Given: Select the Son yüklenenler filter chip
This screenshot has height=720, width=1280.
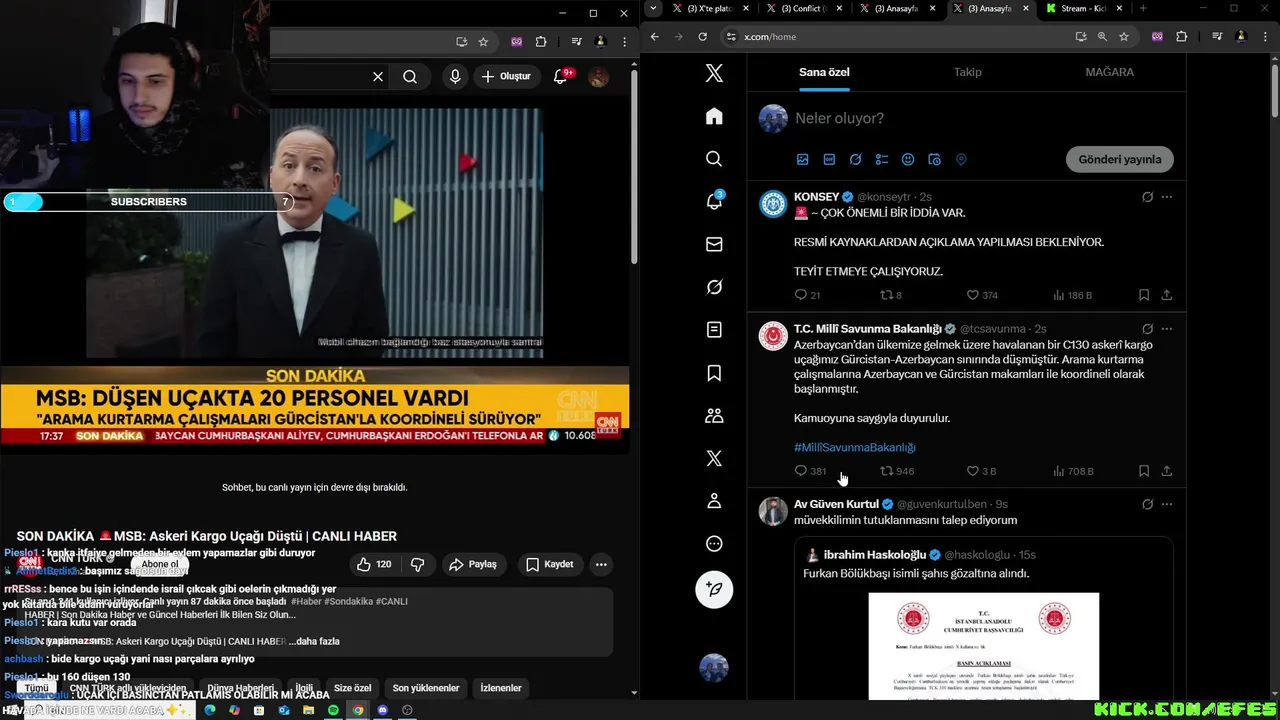Looking at the screenshot, I should coord(426,688).
